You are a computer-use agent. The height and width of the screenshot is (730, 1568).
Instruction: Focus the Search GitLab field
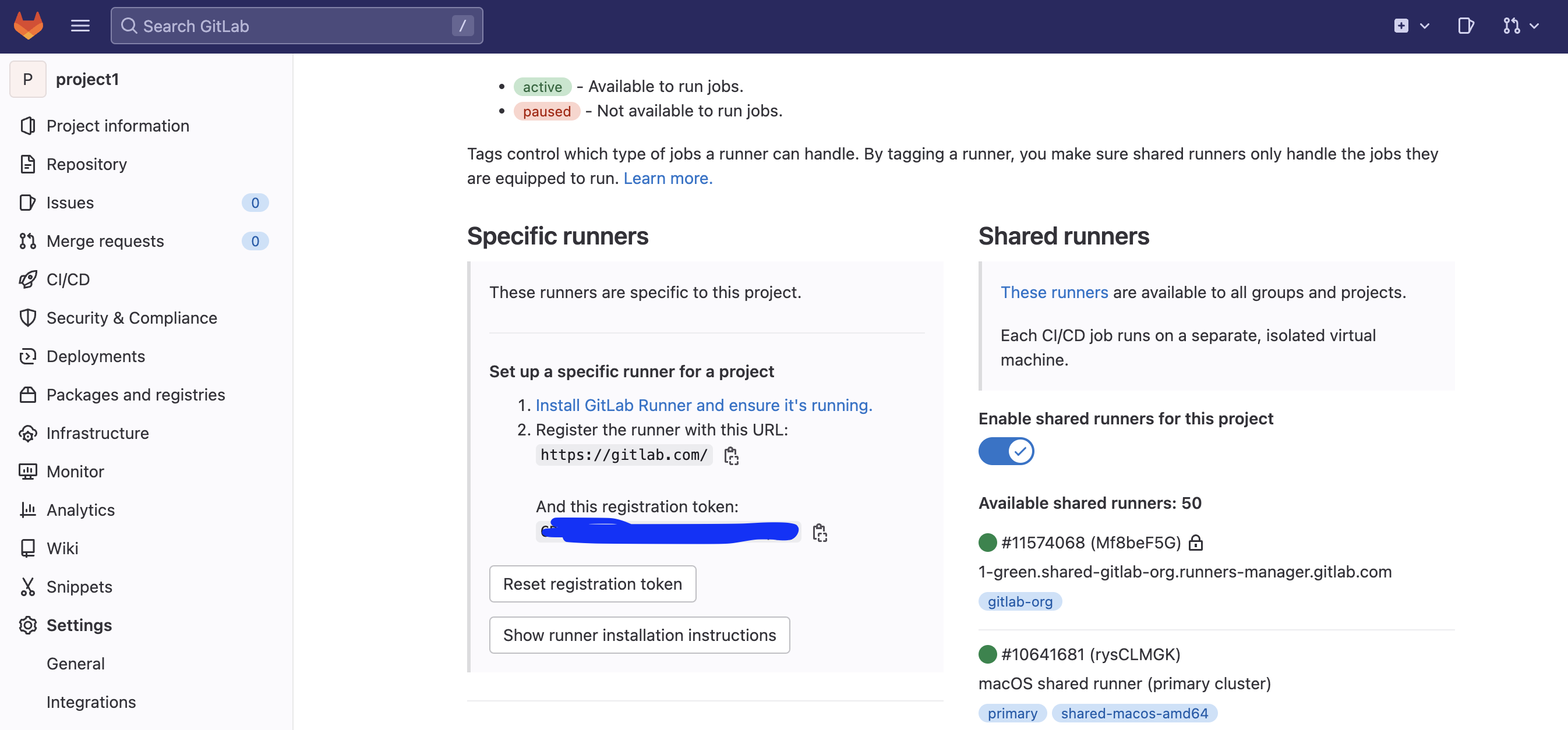pyautogui.click(x=296, y=26)
